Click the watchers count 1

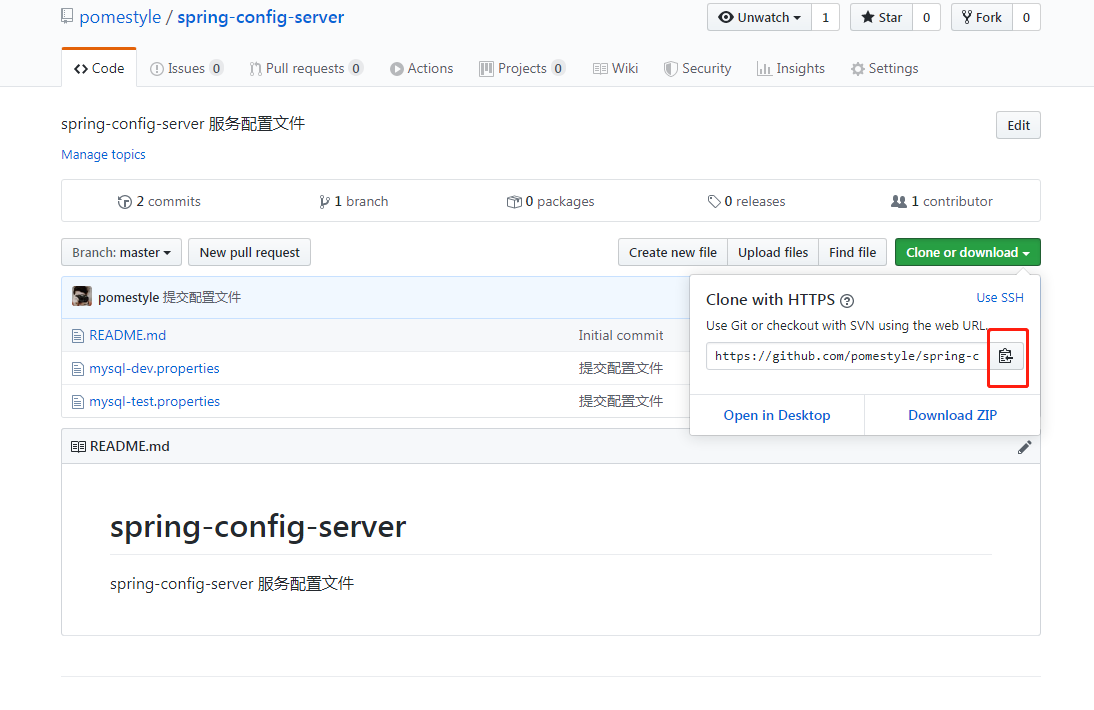[x=825, y=17]
